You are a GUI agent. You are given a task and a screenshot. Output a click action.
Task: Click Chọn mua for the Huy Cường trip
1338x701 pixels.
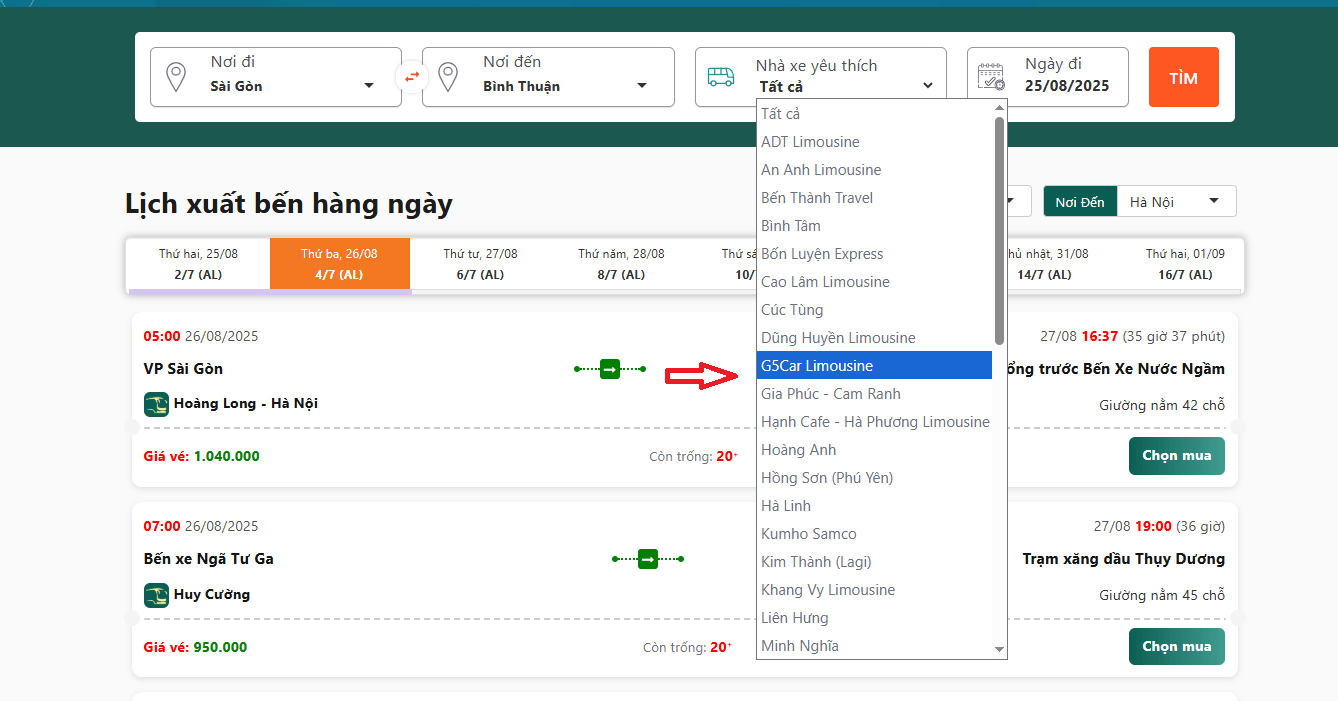tap(1176, 647)
